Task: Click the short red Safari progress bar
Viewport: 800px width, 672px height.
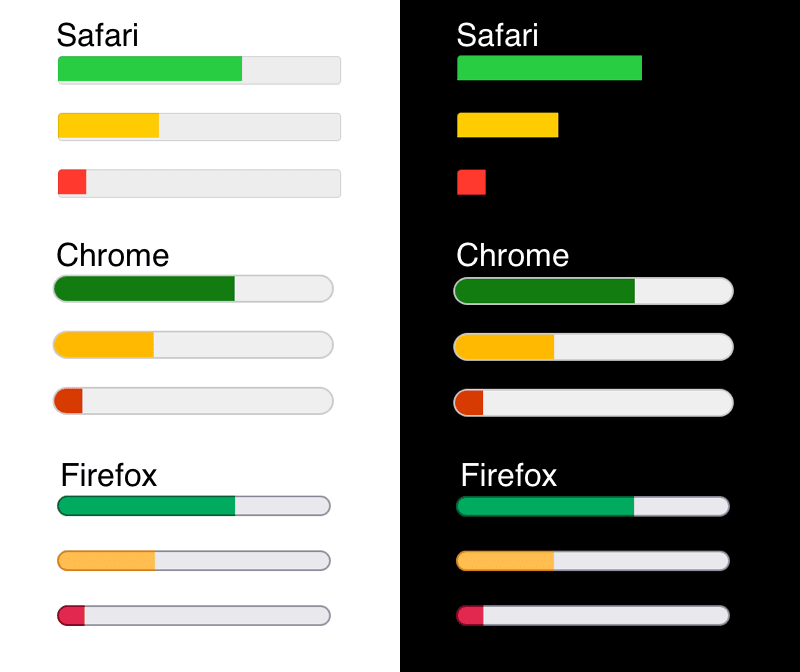Action: tap(73, 183)
